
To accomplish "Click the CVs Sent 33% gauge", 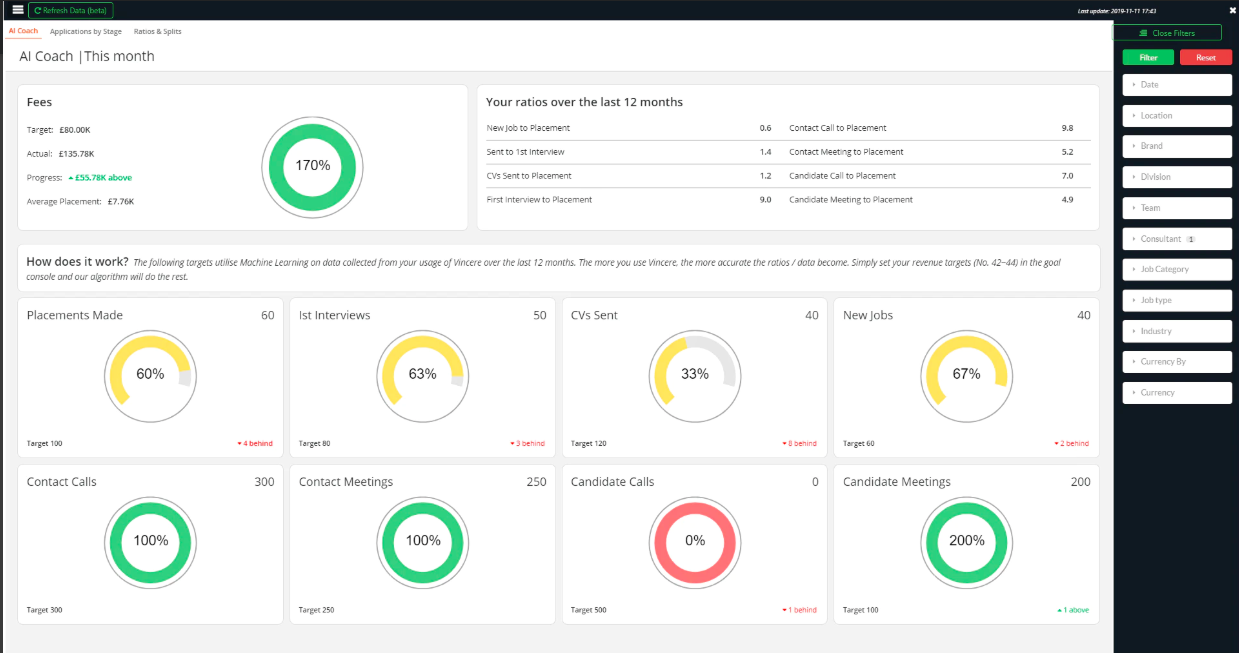I will [x=695, y=374].
